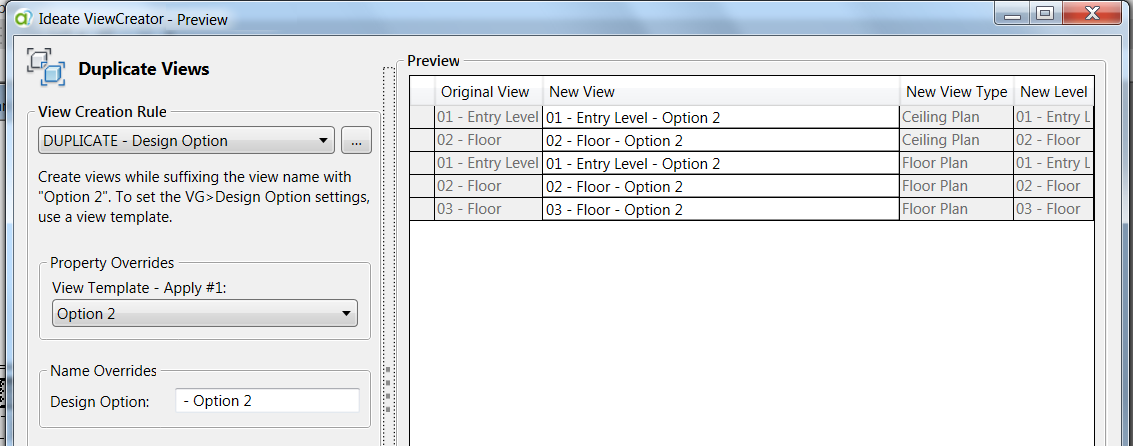Click the New View Type column header
Screen dimensions: 1133x446
[x=957, y=92]
